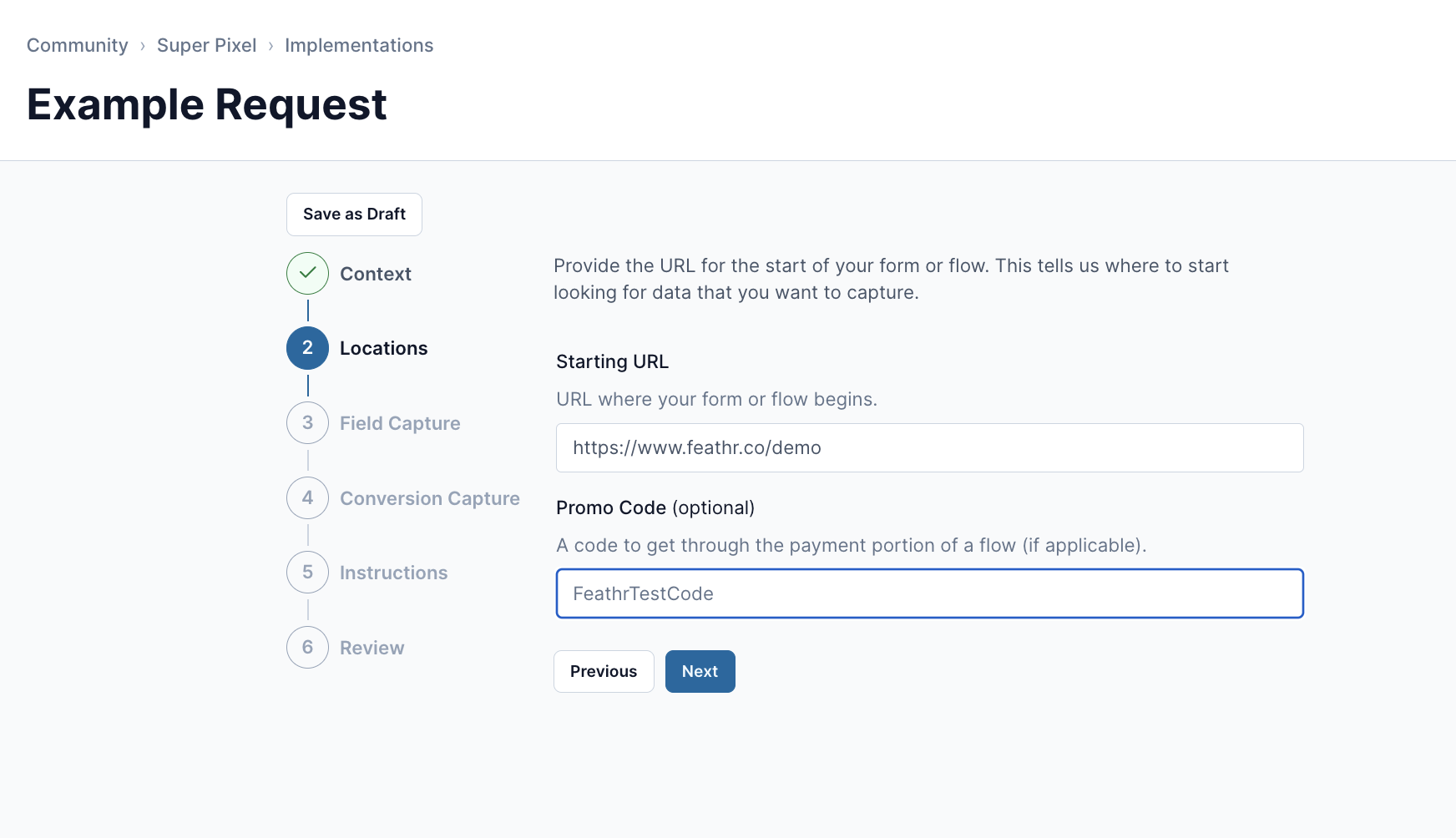Viewport: 1456px width, 838px height.
Task: Click into the Promo Code field
Action: click(x=930, y=593)
